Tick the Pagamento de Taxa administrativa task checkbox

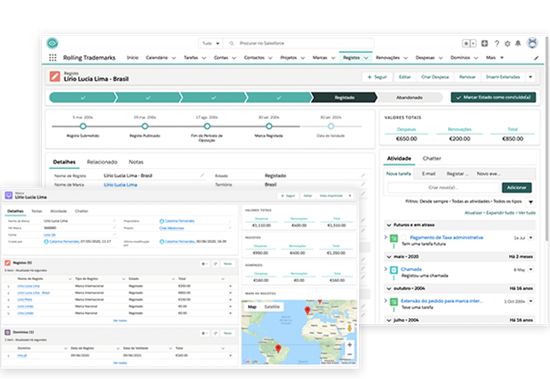(404, 238)
